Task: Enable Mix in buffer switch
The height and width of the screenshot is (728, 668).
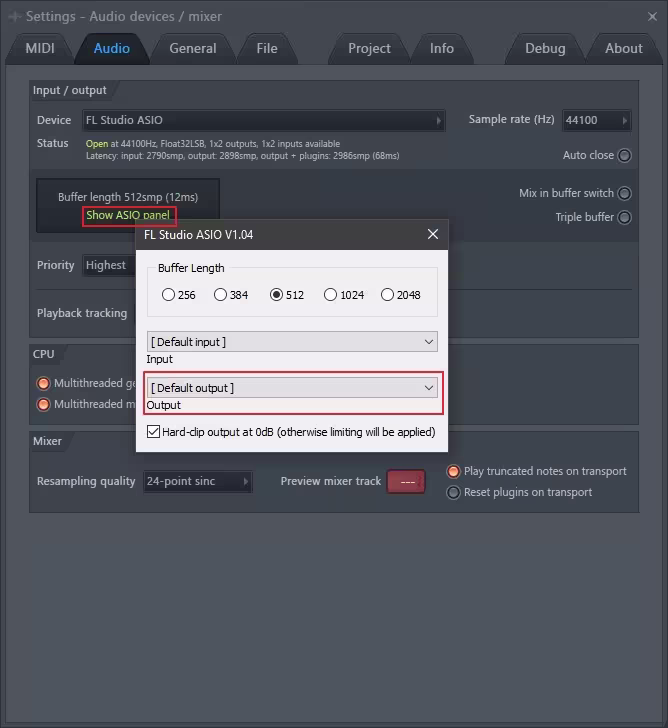Action: 624,193
